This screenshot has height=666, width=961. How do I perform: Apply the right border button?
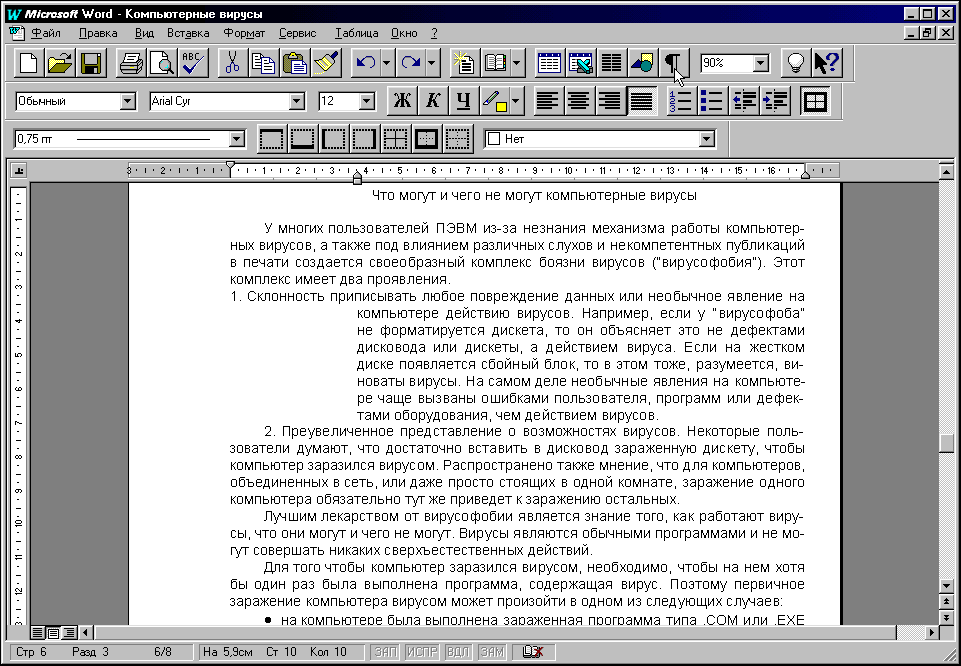pyautogui.click(x=365, y=139)
